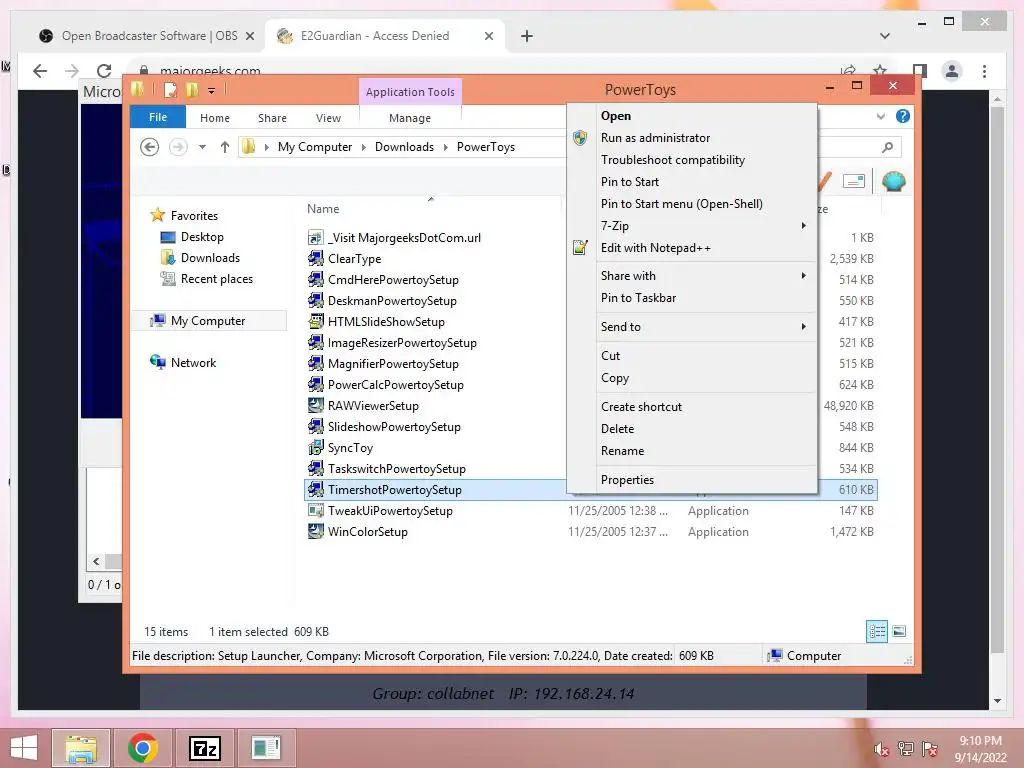Choose Edit with Notepad++
The height and width of the screenshot is (768, 1024).
[692, 248]
